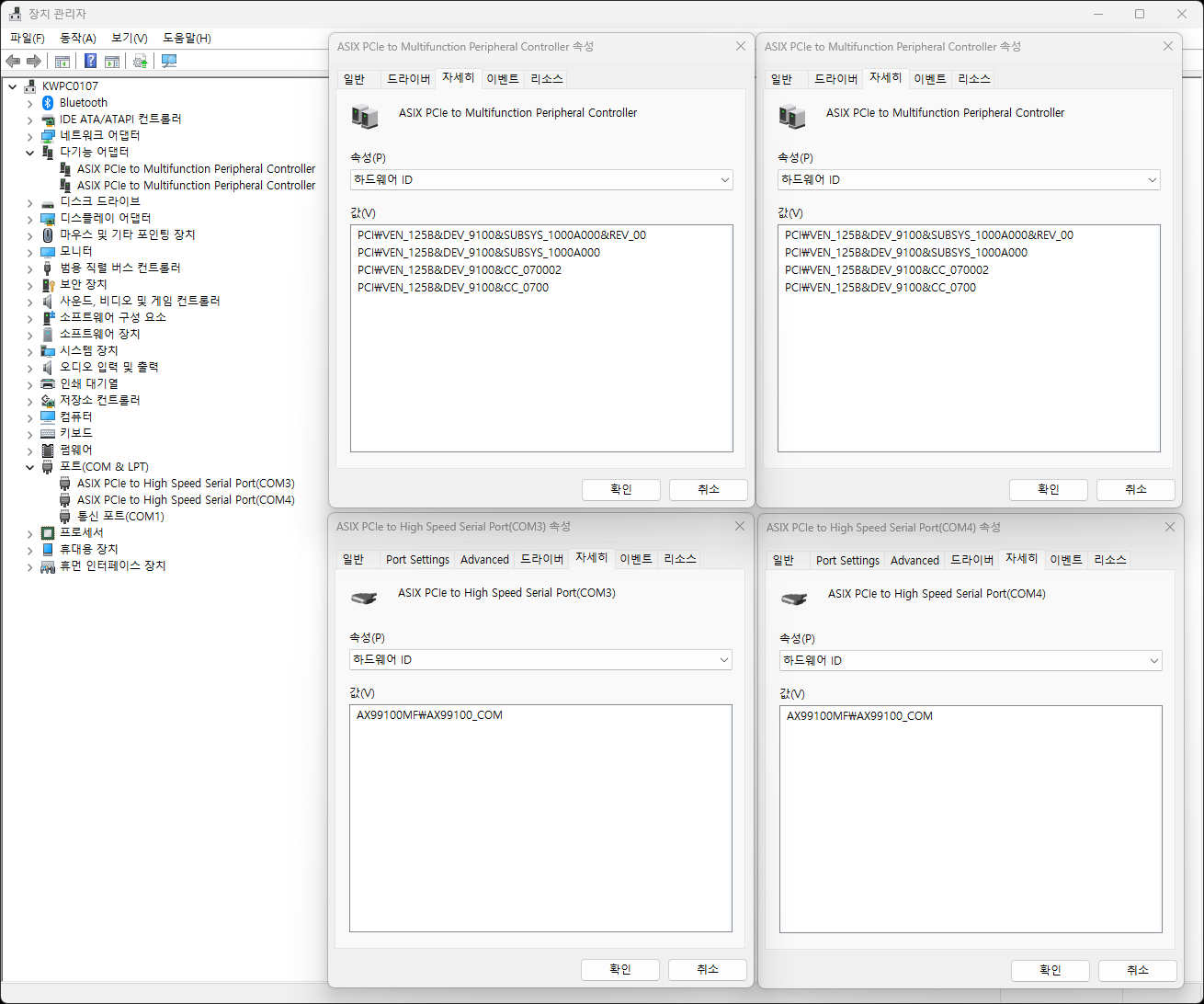Open 속성 dropdown in COM4 properties dialog
The image size is (1204, 1004).
pos(971,661)
